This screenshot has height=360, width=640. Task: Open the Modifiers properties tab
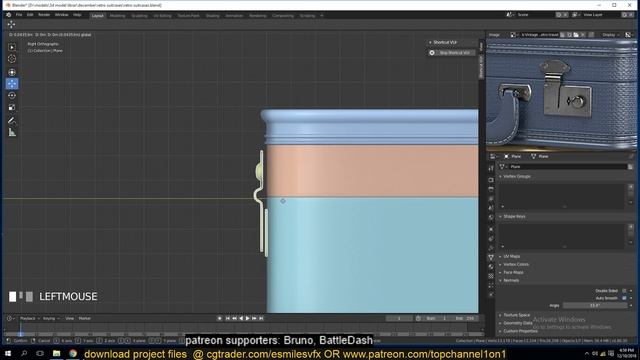491,239
